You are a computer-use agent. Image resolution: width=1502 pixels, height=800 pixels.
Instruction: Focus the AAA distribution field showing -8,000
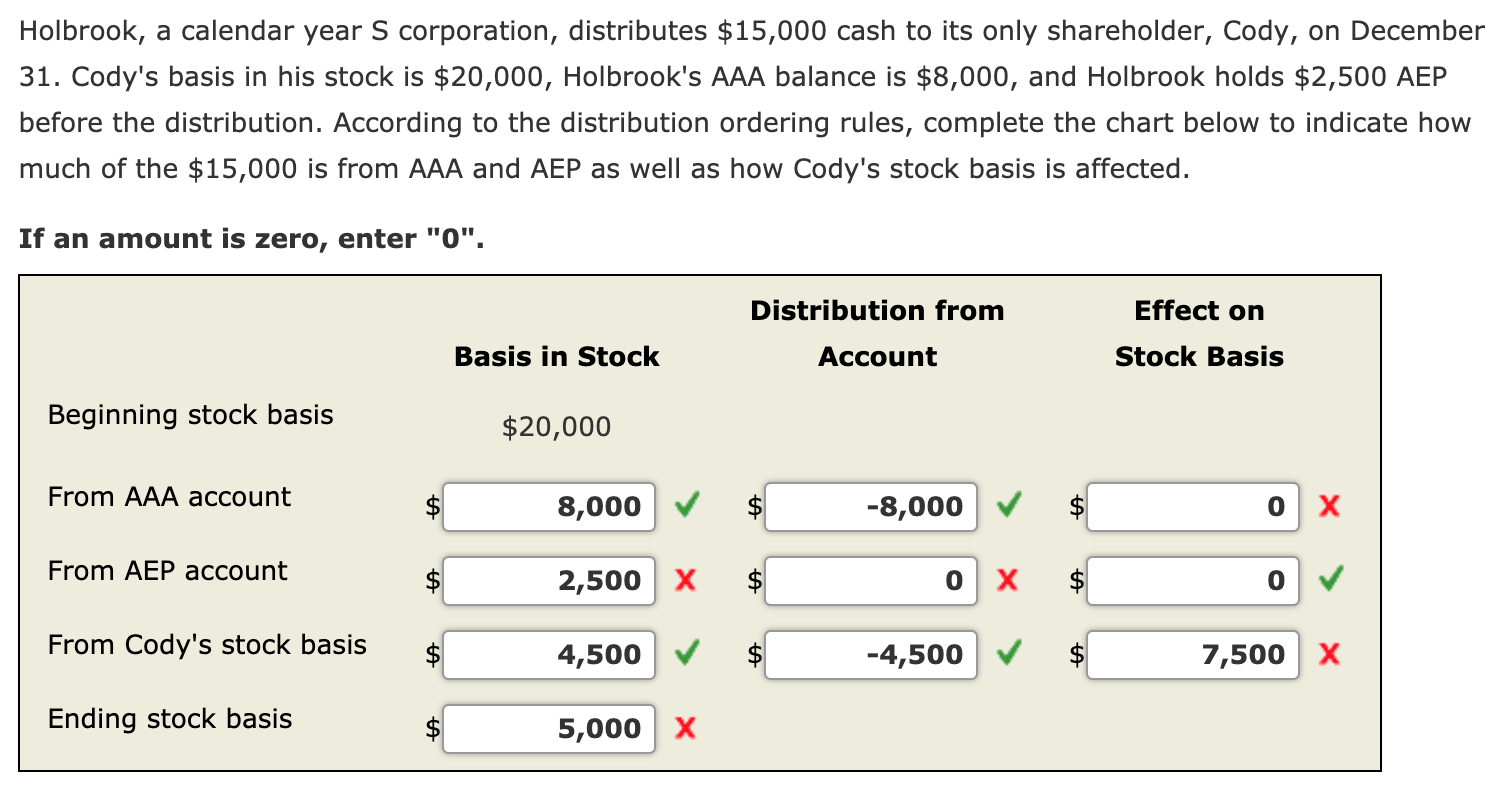(x=871, y=506)
